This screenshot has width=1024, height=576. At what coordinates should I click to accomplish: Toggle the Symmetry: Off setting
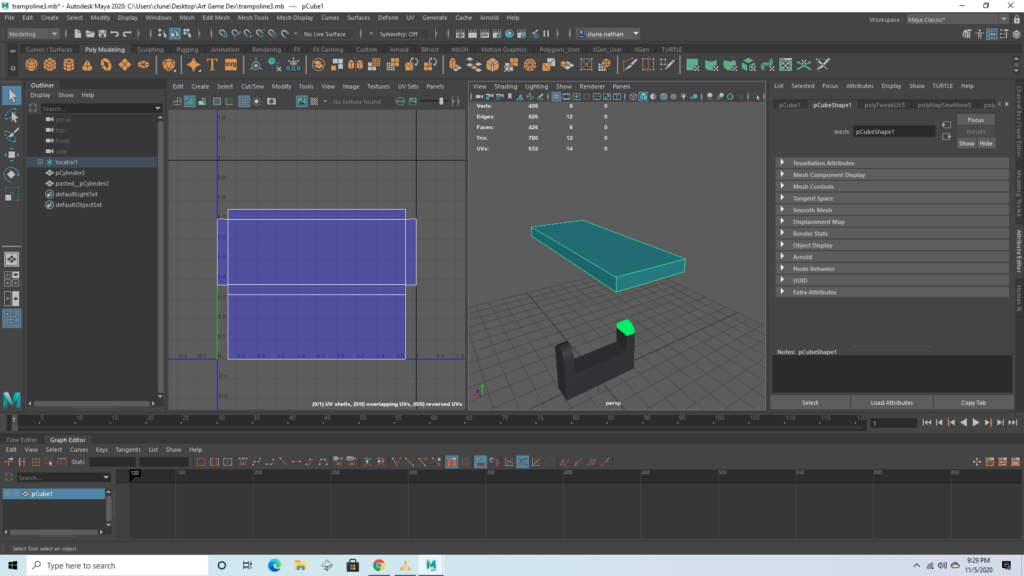(x=398, y=33)
